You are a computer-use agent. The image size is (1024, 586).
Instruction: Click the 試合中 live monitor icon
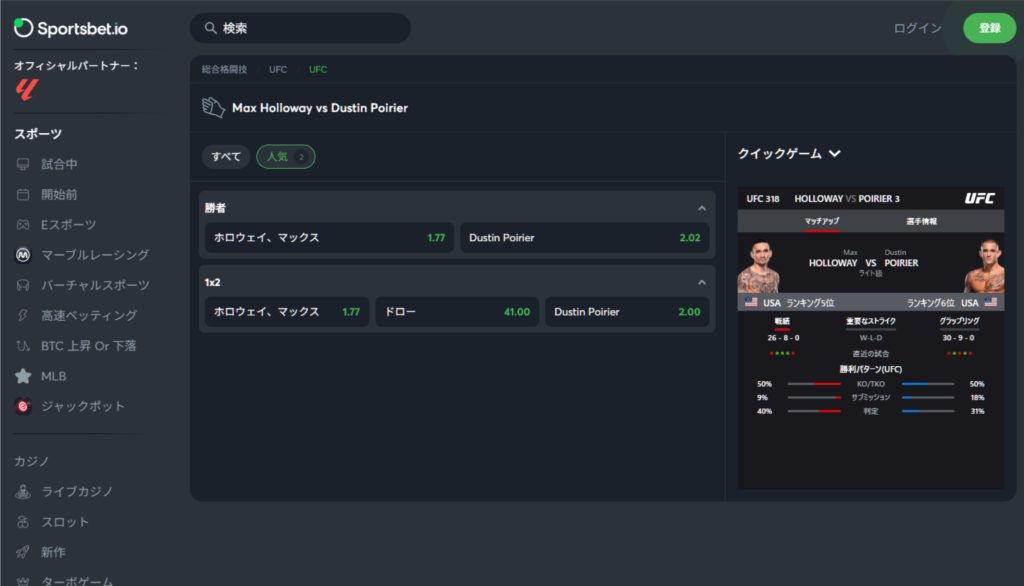coord(23,164)
